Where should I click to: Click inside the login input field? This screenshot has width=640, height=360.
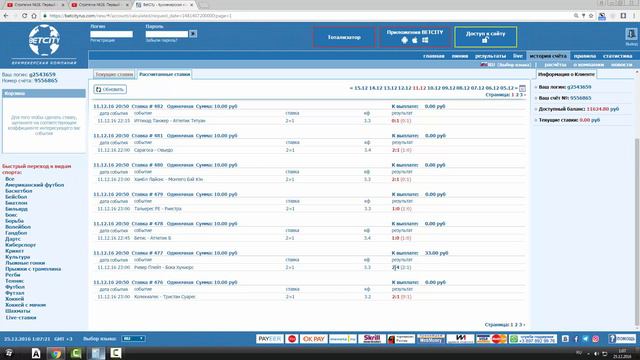coord(111,34)
